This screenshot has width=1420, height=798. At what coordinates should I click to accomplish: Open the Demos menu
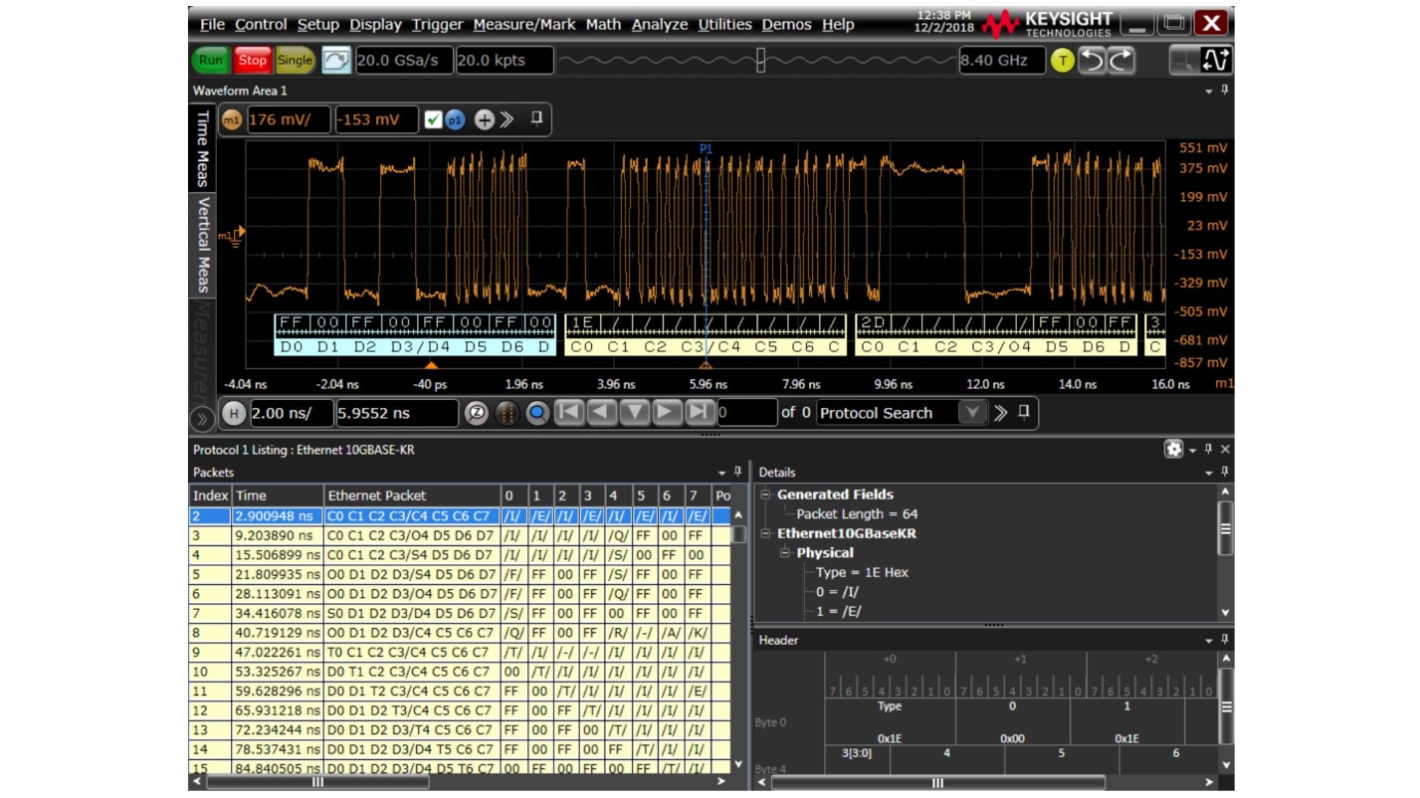click(787, 24)
